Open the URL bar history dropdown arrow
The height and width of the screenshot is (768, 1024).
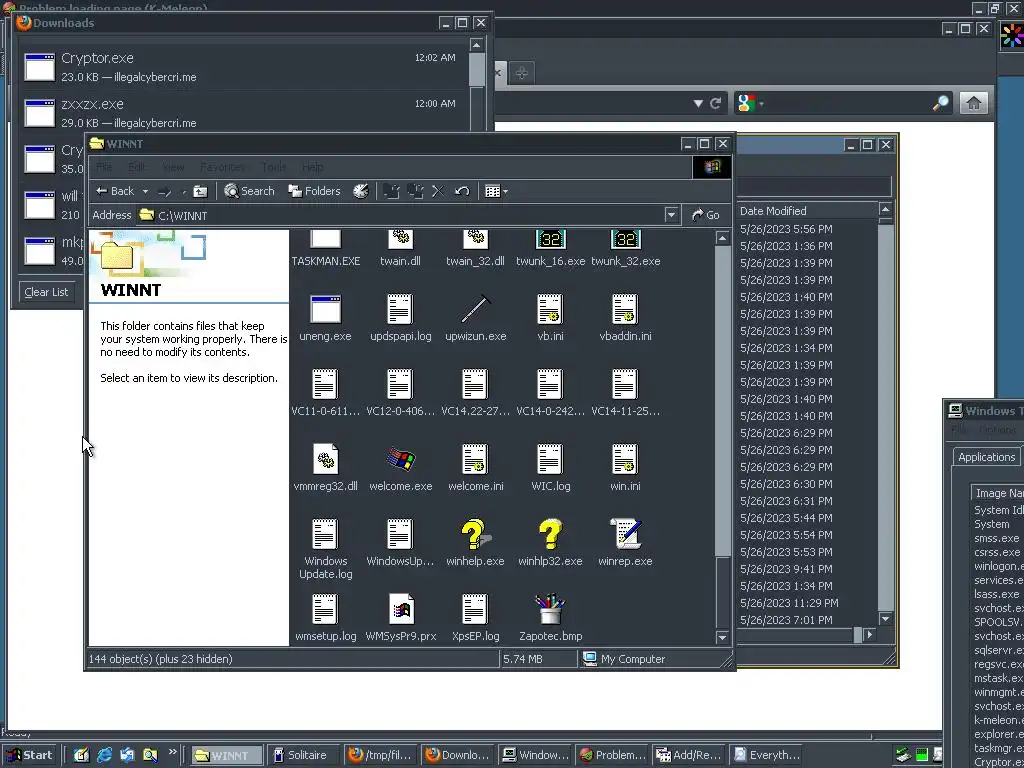(x=697, y=103)
